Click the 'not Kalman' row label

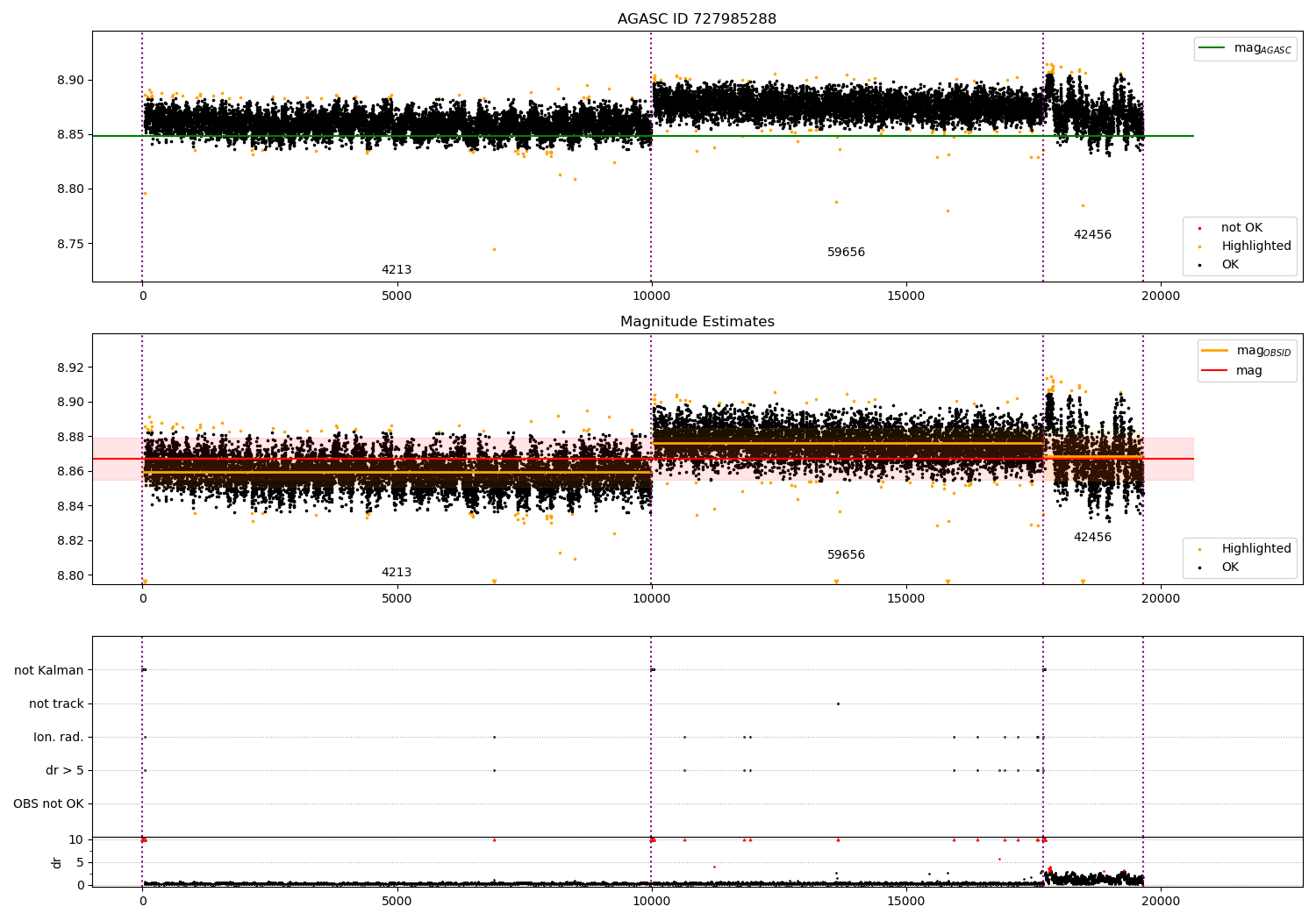coord(49,670)
